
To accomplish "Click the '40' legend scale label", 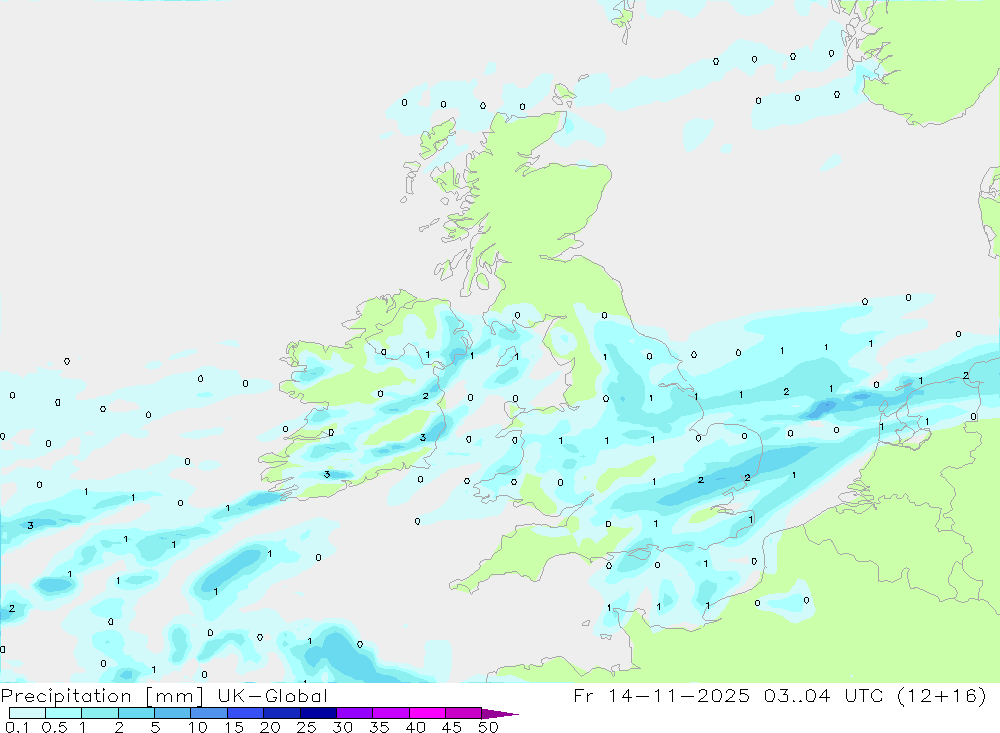I will click(x=415, y=727).
